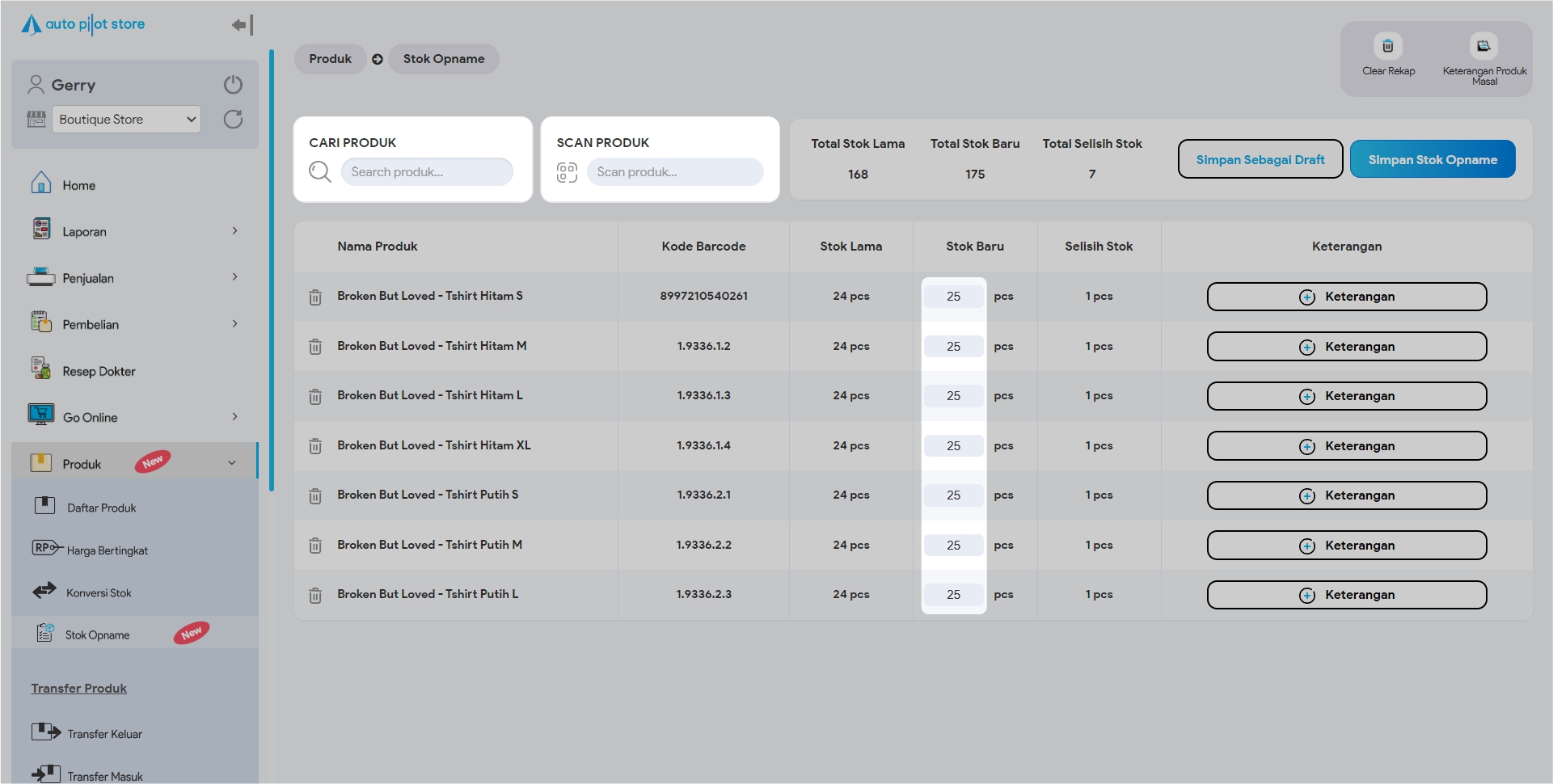
Task: Click the refresh icon next to store selector
Action: click(x=233, y=120)
